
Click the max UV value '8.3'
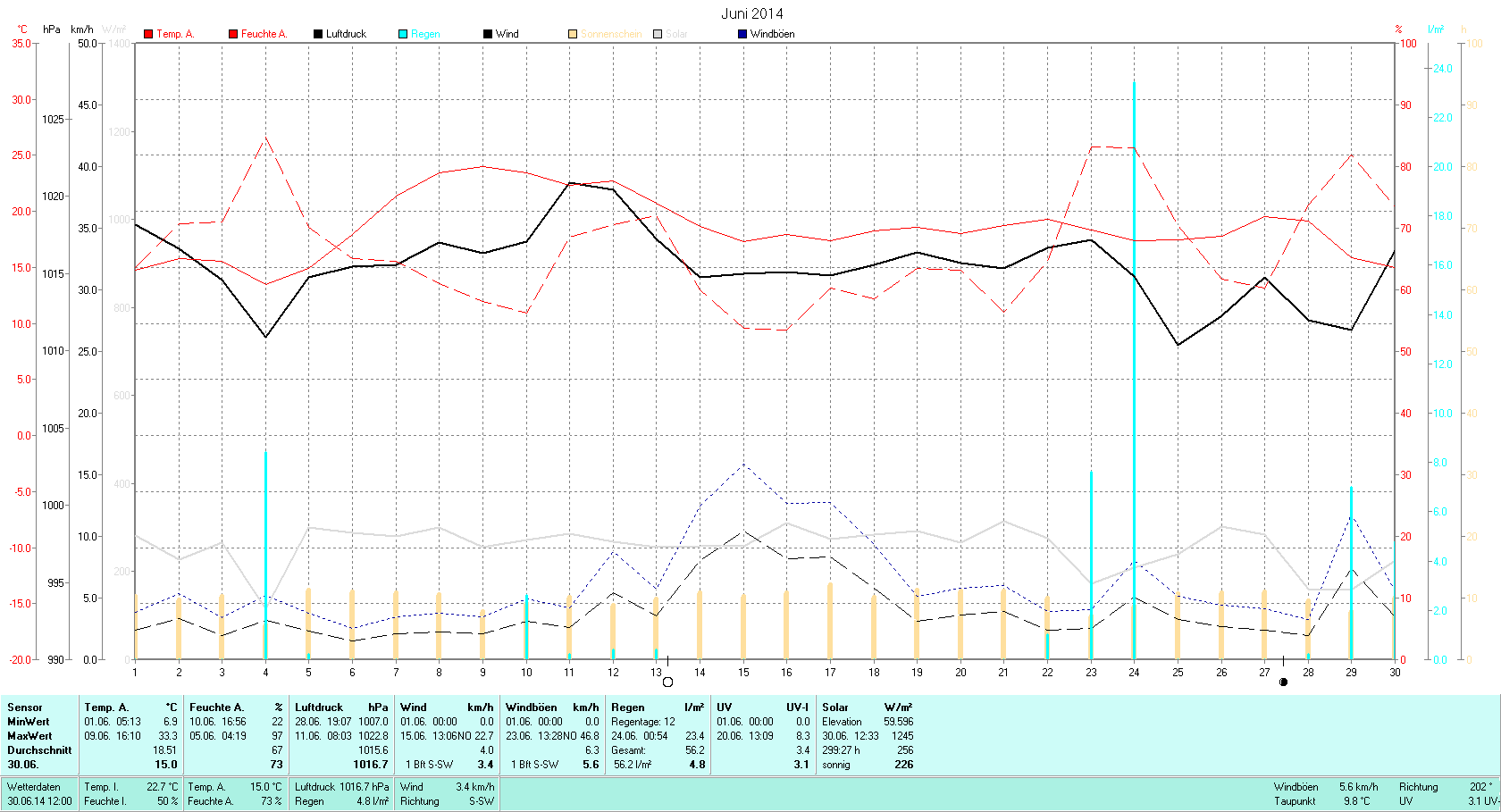tap(803, 736)
